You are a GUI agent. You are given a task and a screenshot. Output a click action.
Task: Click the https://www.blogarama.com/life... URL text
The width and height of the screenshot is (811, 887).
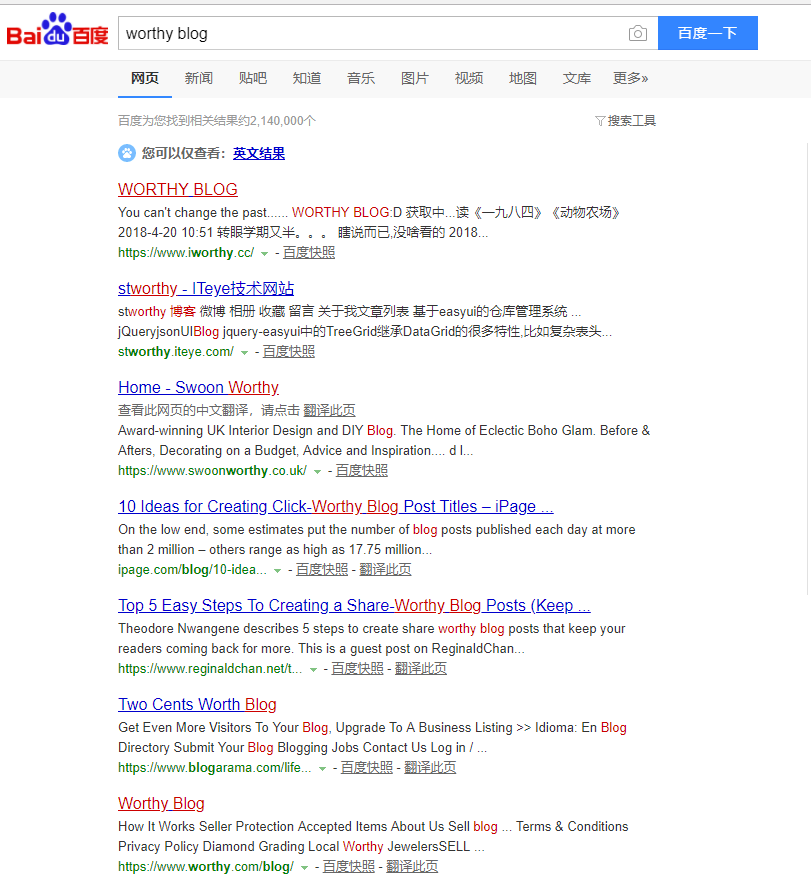pyautogui.click(x=215, y=768)
